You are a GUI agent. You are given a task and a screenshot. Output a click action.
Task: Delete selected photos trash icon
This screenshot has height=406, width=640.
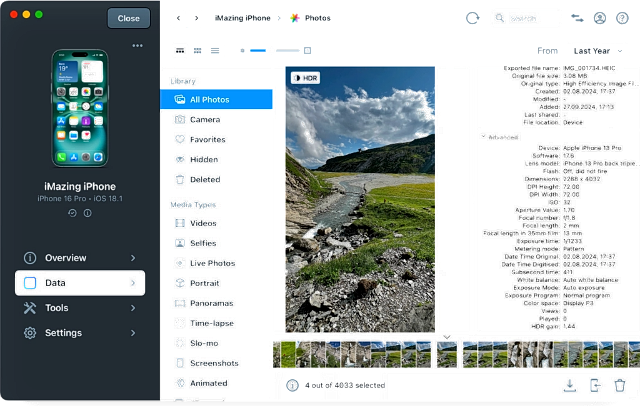click(620, 385)
